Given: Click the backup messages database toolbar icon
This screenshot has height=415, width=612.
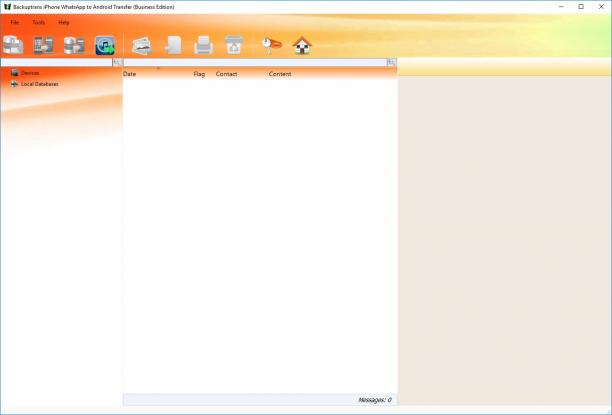Looking at the screenshot, I should (x=13, y=45).
